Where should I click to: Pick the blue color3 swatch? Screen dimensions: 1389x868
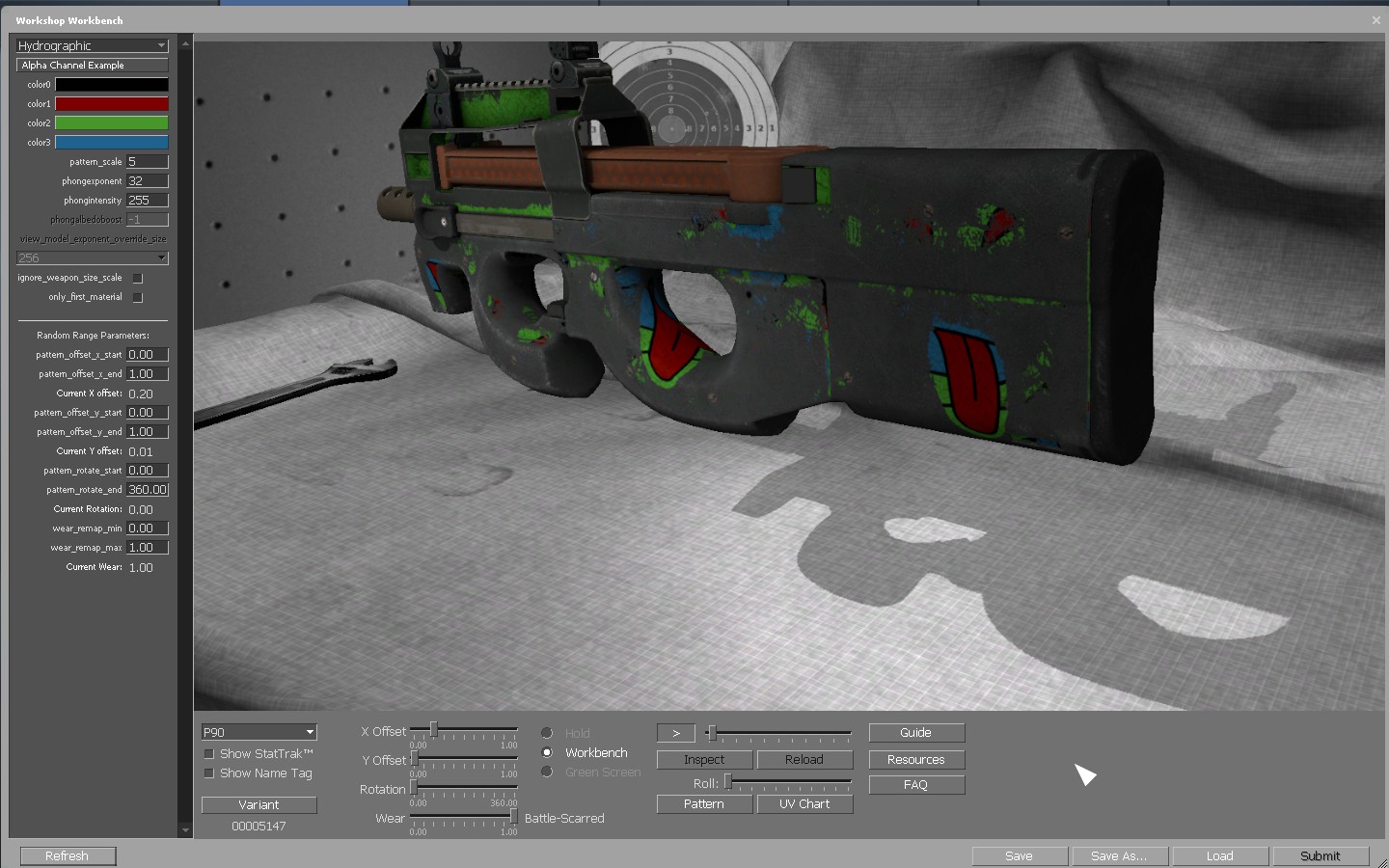(112, 142)
